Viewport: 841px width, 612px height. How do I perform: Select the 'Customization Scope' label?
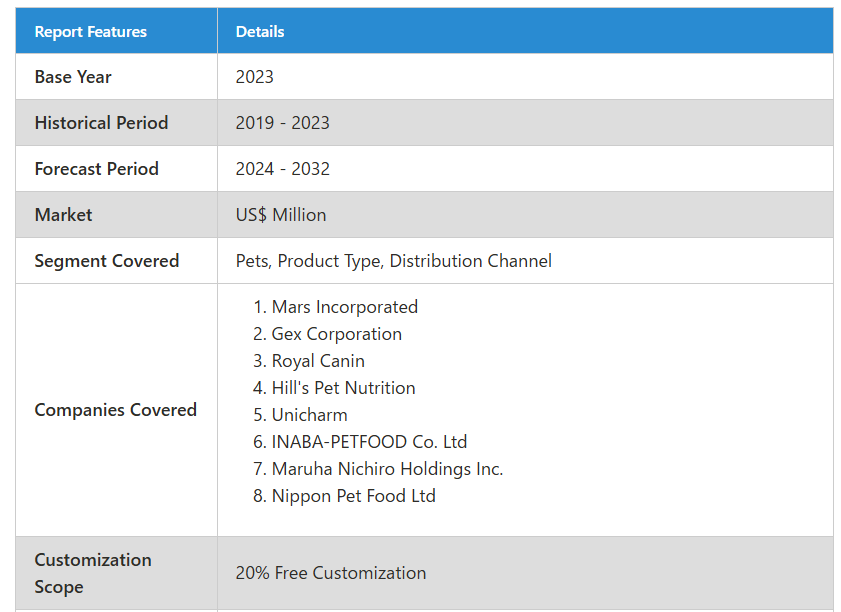tap(93, 573)
